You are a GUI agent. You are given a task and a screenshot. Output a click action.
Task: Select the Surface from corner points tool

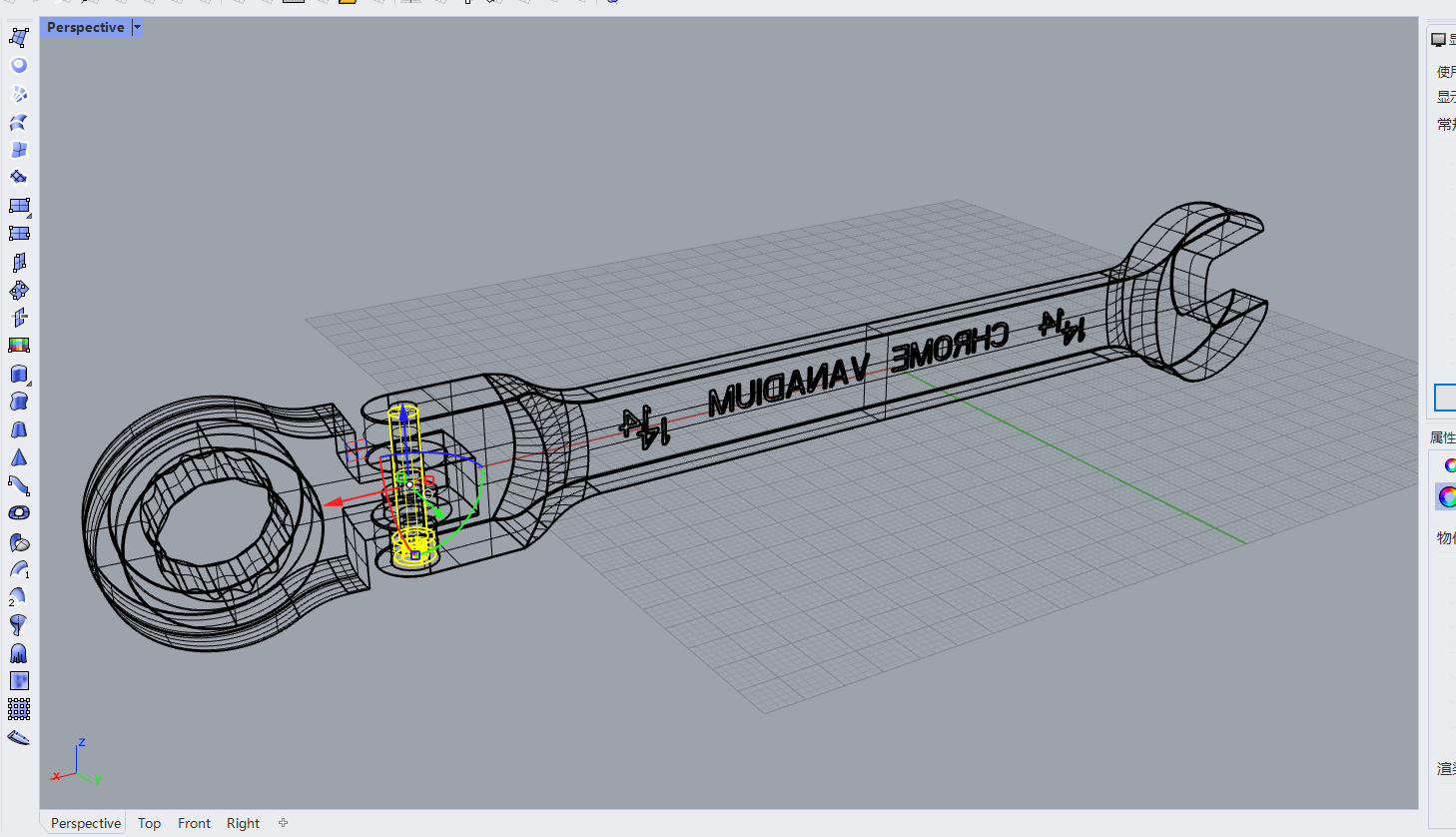click(x=18, y=38)
